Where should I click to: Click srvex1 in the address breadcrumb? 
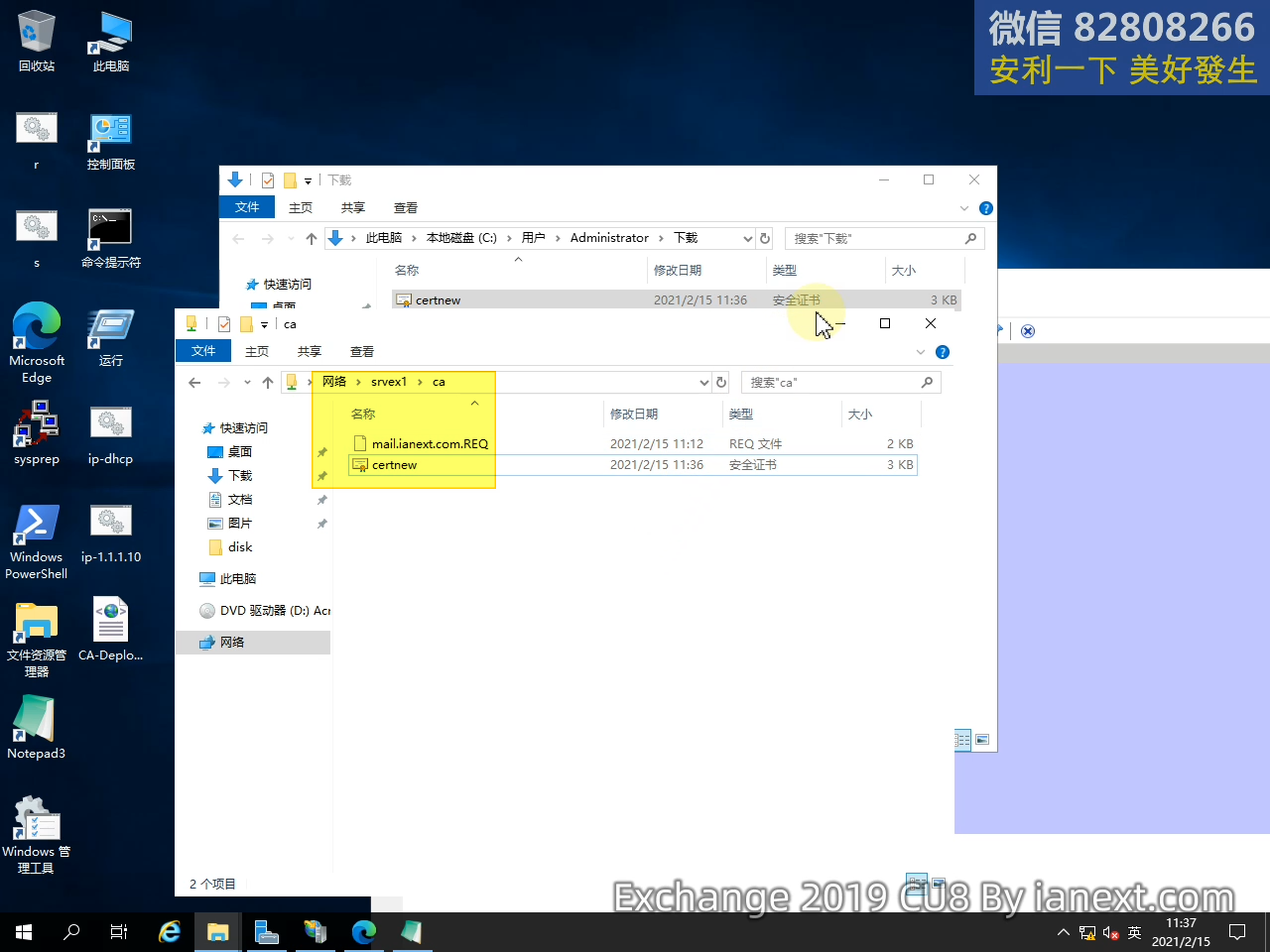389,382
